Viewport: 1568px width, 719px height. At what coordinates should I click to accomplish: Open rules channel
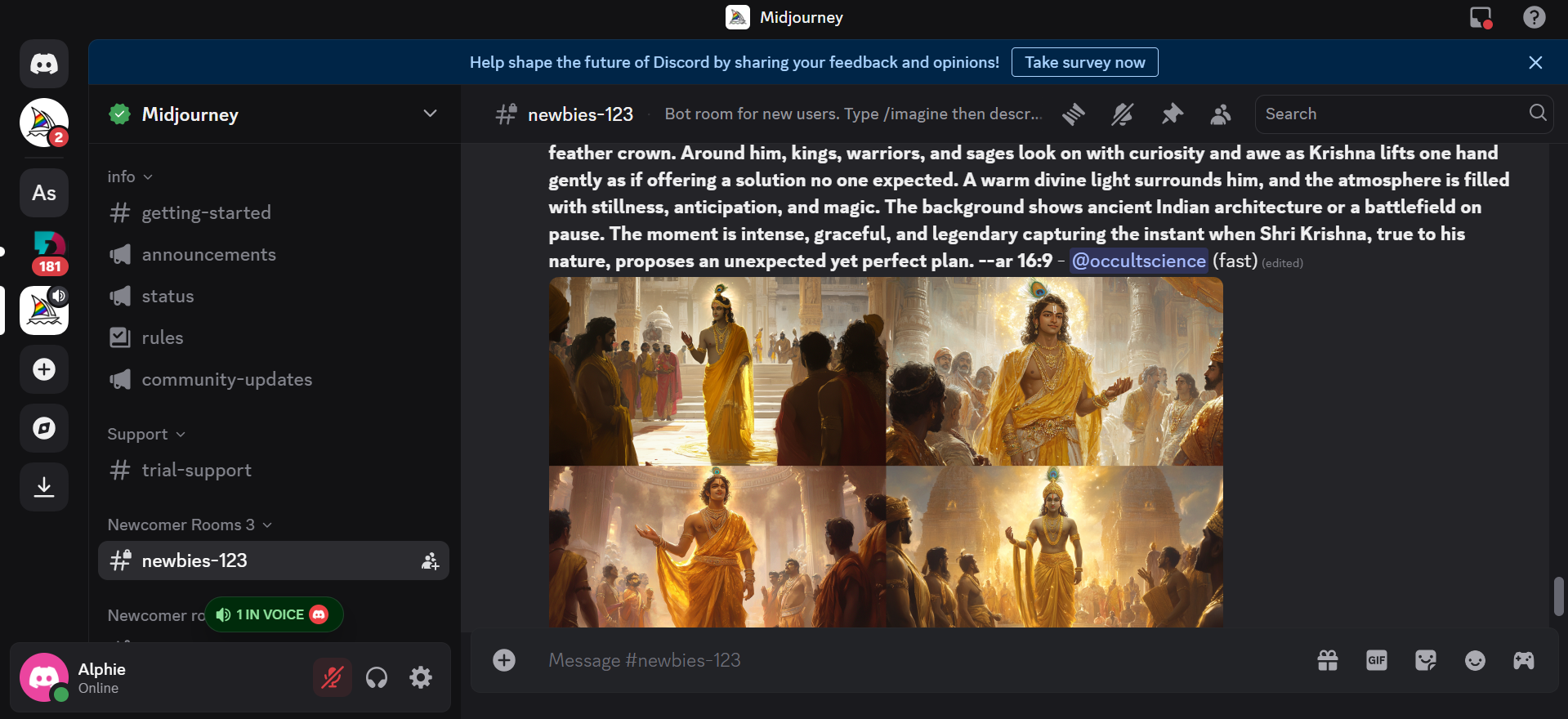pos(273,338)
